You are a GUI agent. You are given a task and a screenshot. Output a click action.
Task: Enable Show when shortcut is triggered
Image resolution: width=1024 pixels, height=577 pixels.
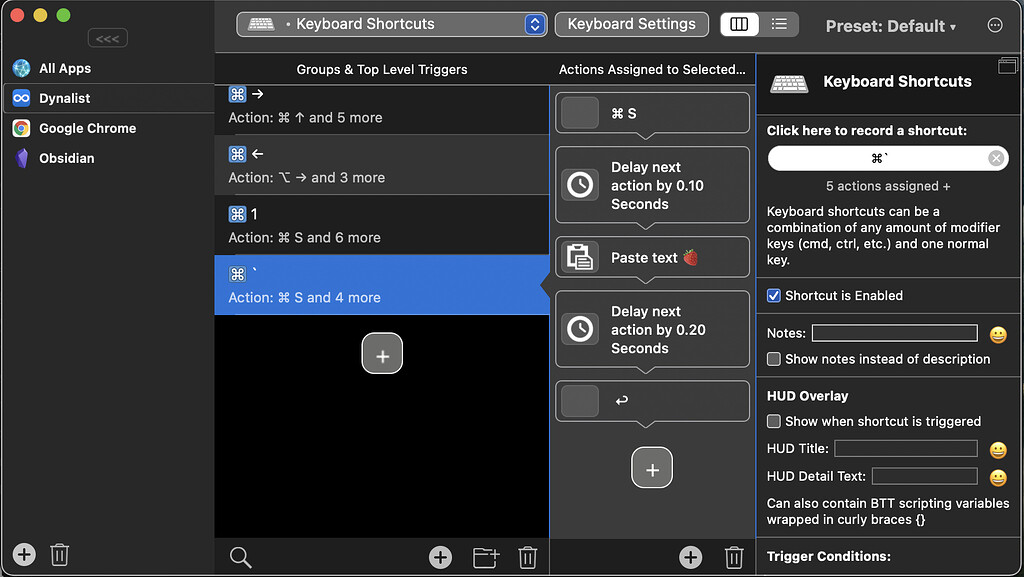pos(773,421)
